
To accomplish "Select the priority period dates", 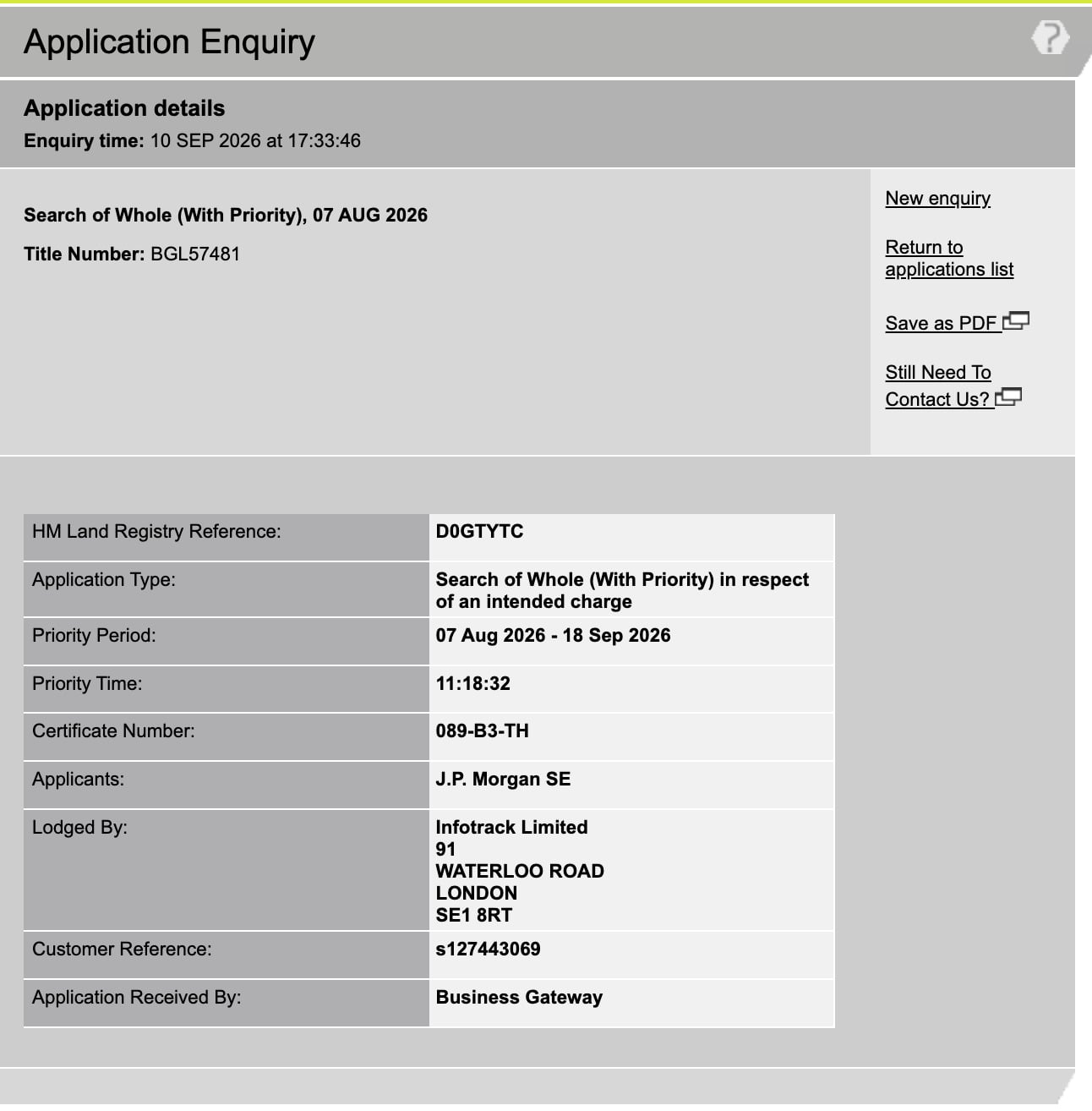I will [553, 635].
